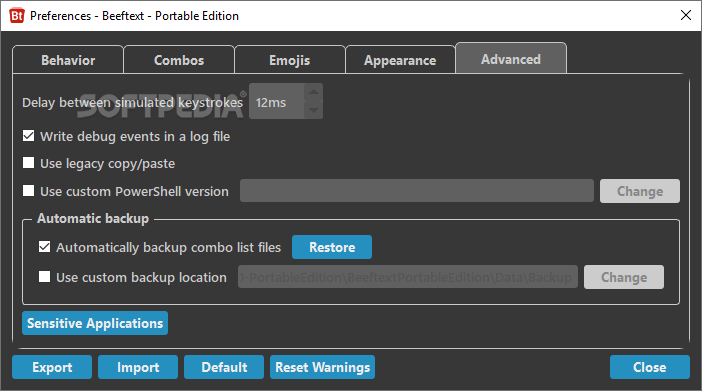Click the 12ms delay value field

tap(277, 102)
